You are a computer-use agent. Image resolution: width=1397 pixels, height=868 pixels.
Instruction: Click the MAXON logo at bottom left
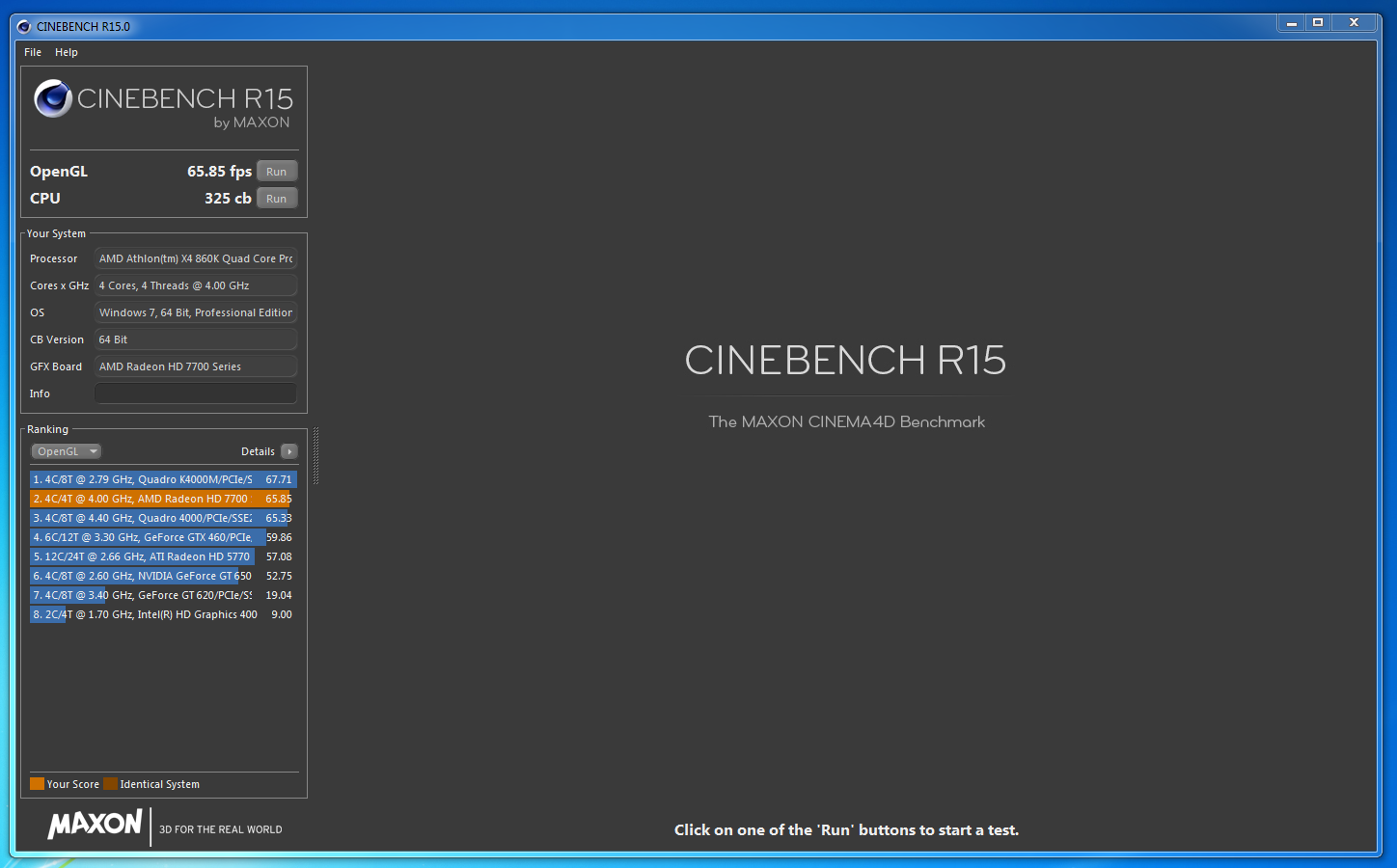[95, 825]
